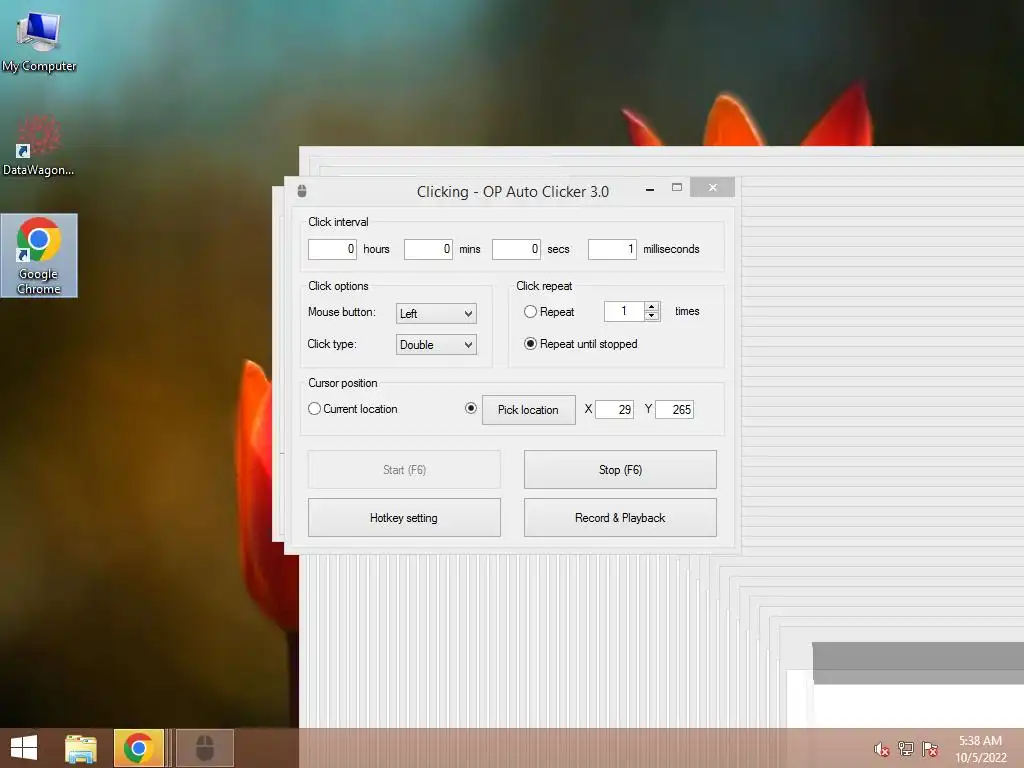Minimize the OP Auto Clicker window
The image size is (1024, 768).
(650, 189)
